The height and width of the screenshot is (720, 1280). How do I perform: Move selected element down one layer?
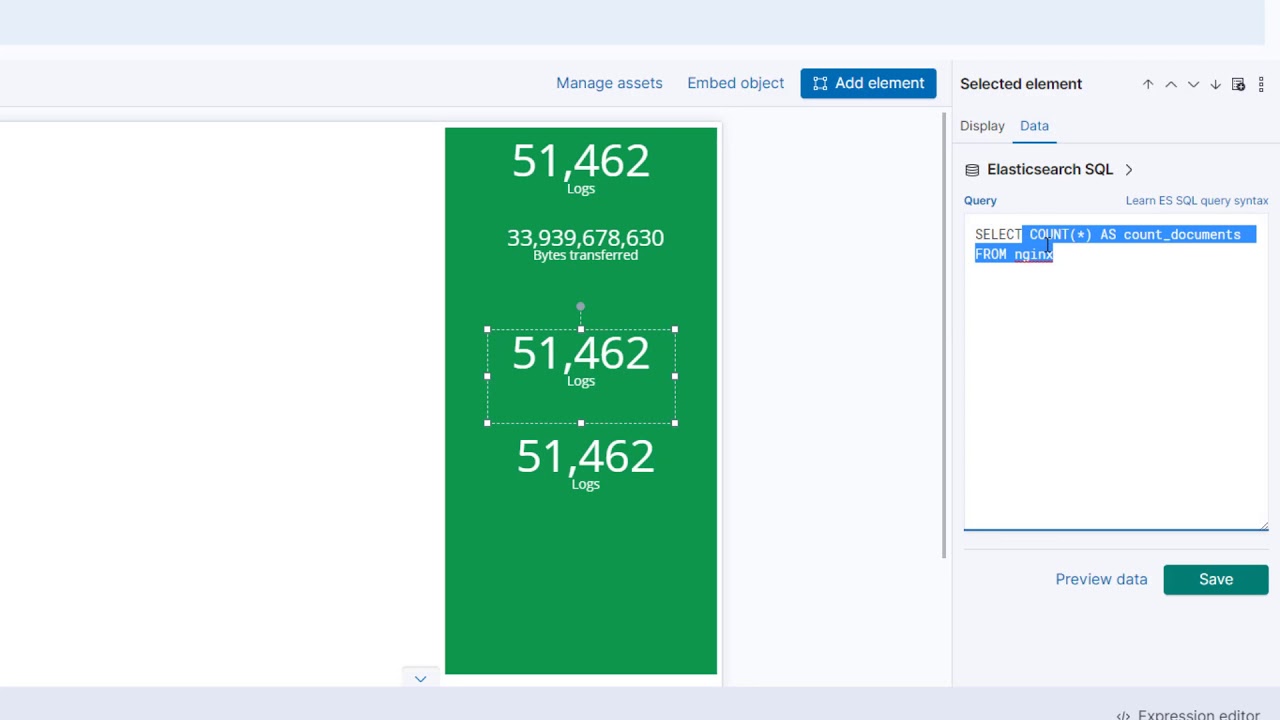[1193, 84]
